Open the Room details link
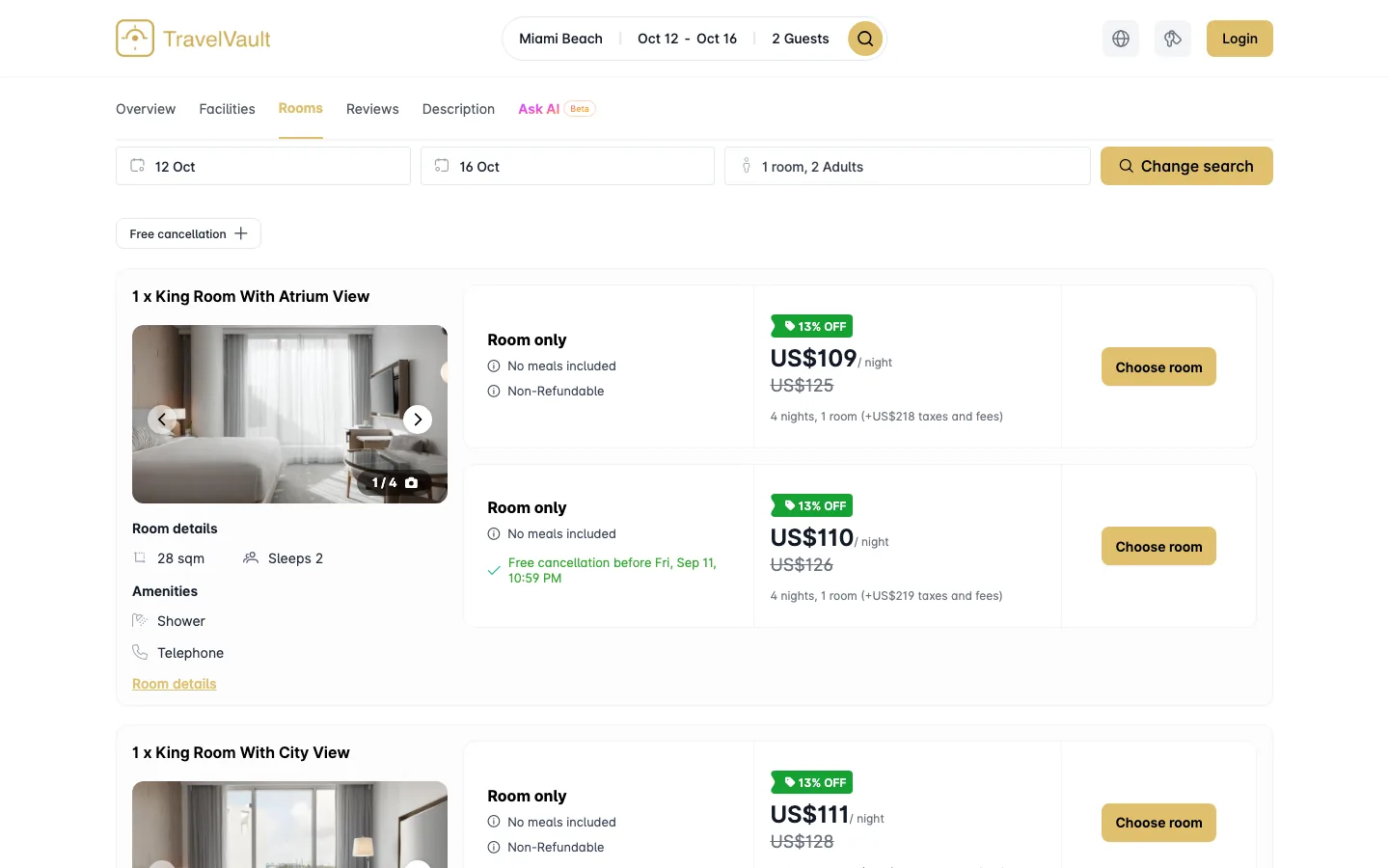The height and width of the screenshot is (868, 1389). coord(175,684)
